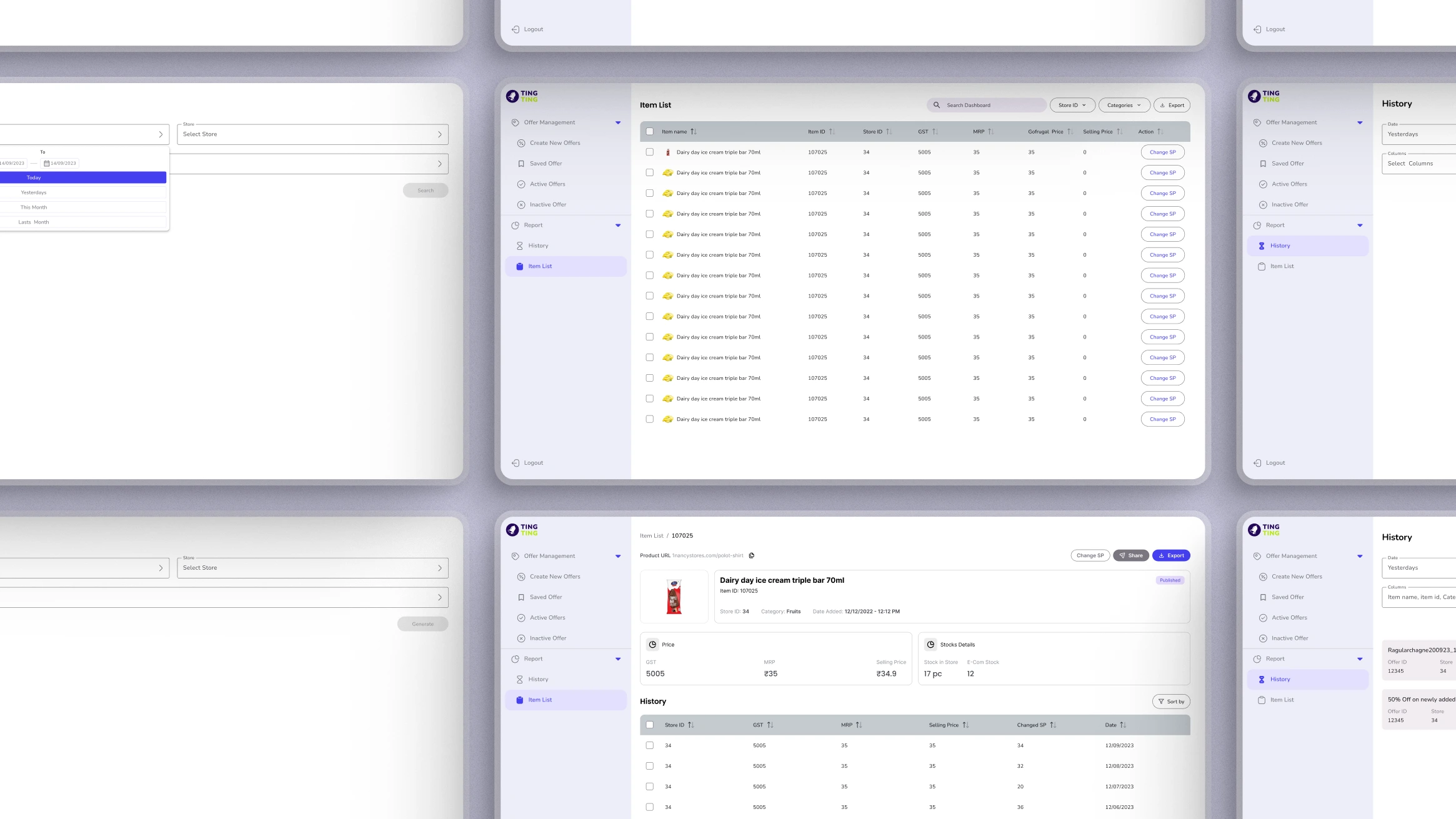Click the paper-plane icon on Share button
Viewport: 1456px width, 819px height.
point(1122,555)
